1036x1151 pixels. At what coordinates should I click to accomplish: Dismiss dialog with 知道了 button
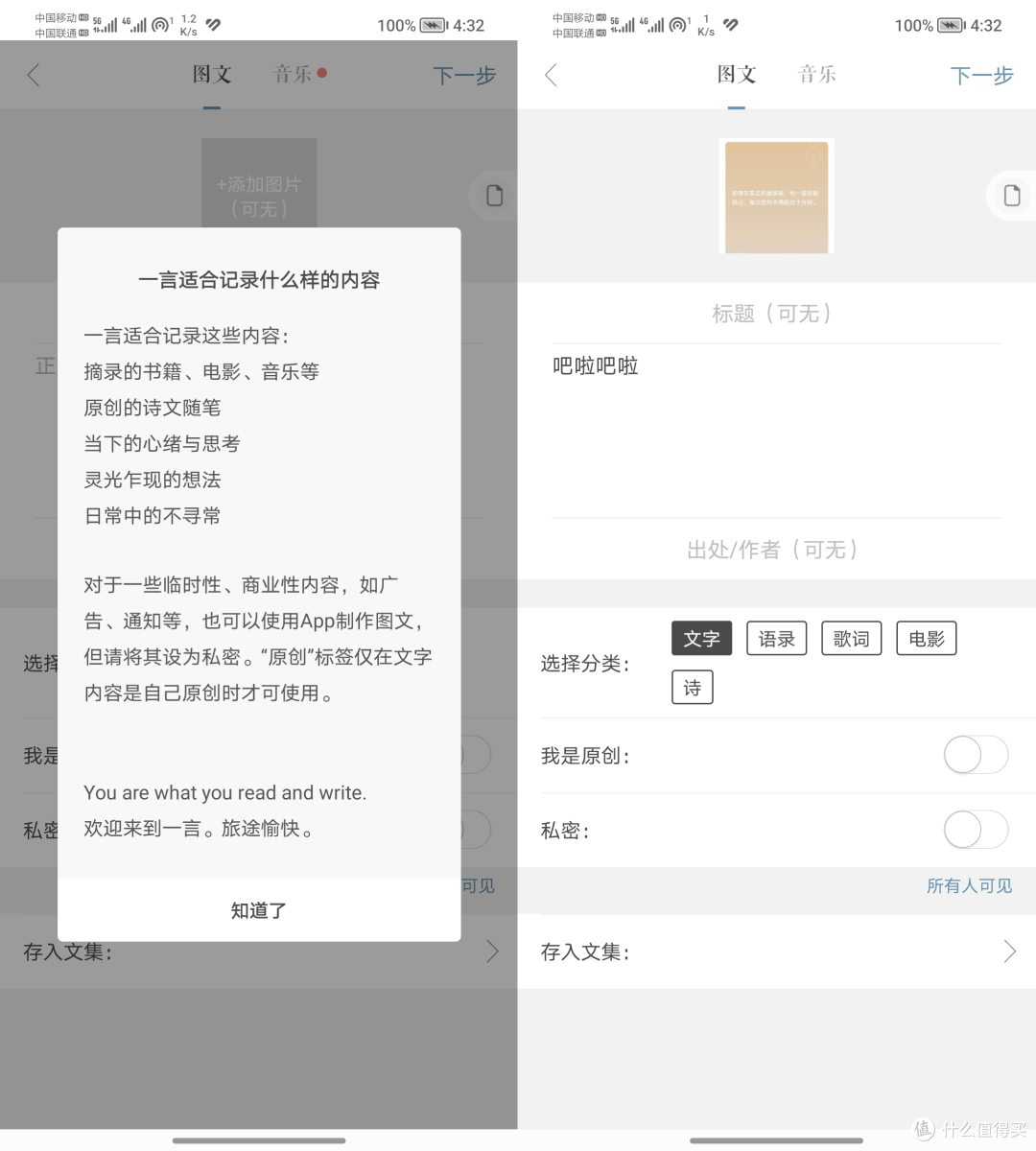coord(259,910)
